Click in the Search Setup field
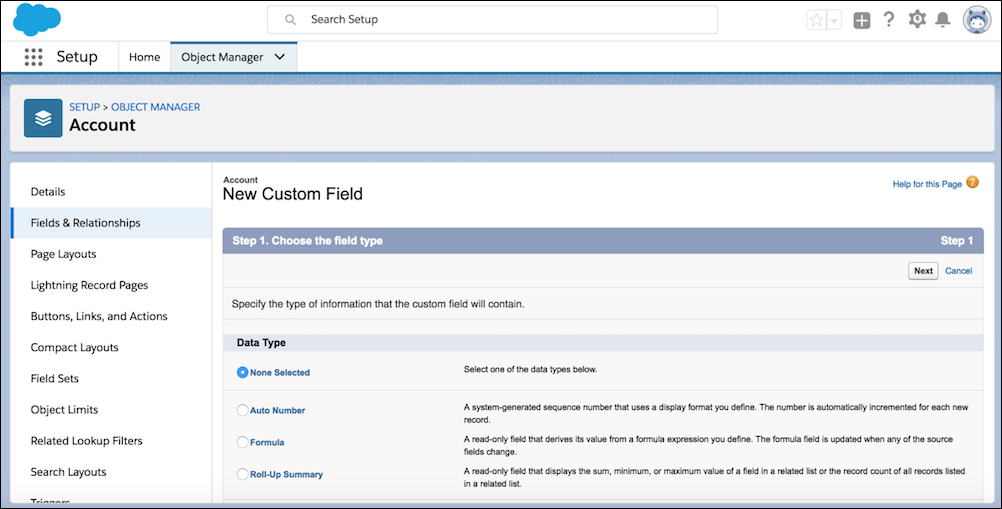 click(x=492, y=19)
